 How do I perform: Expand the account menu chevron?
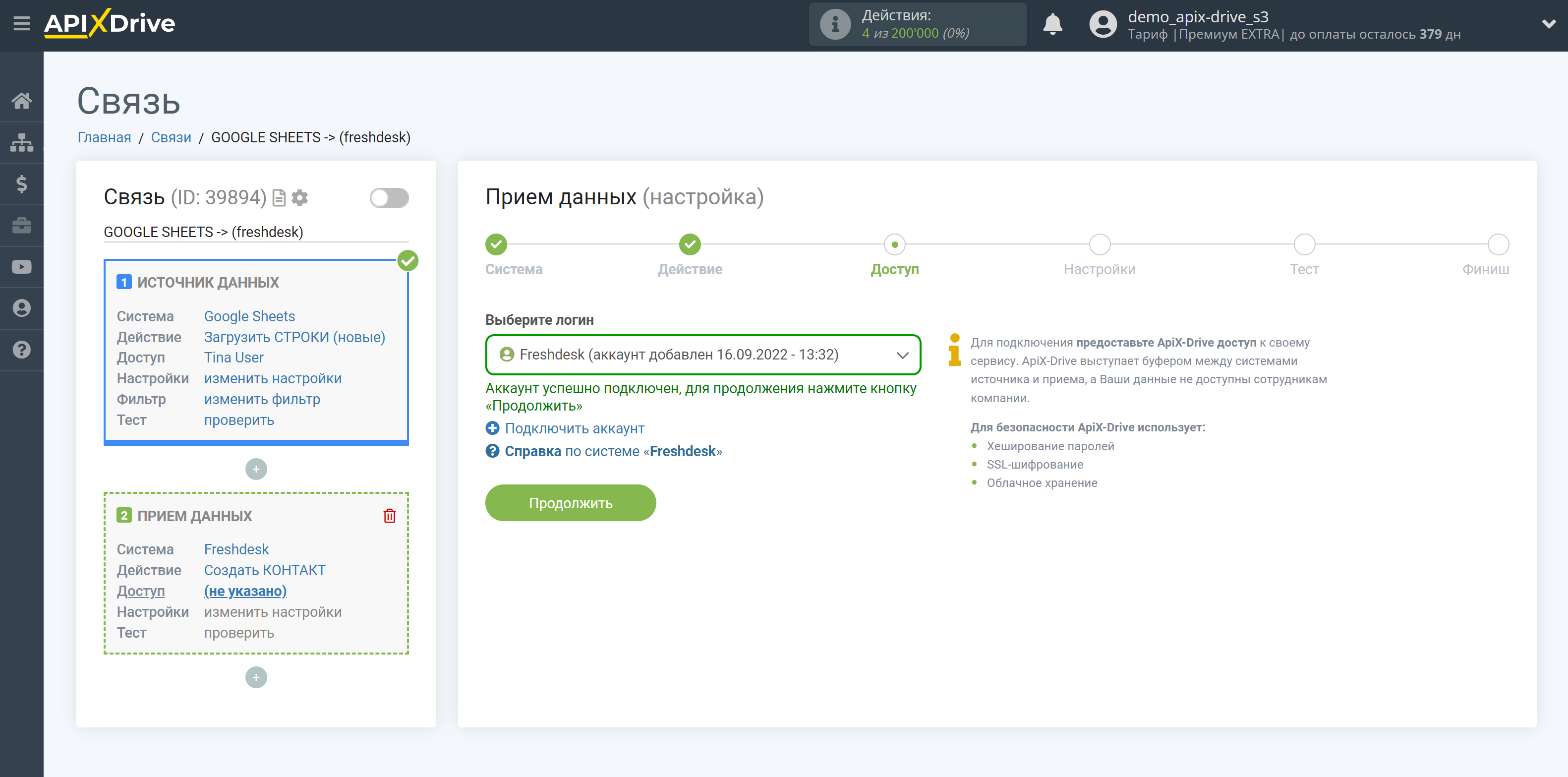(1549, 24)
